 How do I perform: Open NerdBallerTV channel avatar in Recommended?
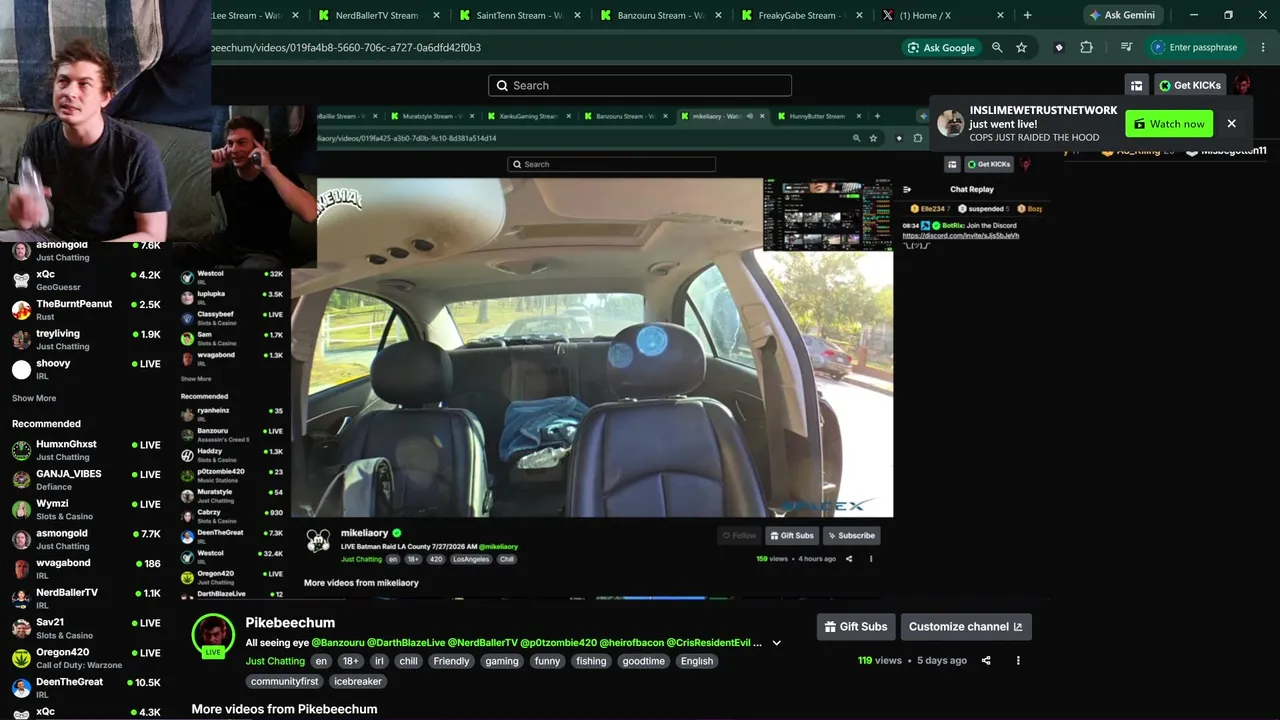[21, 599]
